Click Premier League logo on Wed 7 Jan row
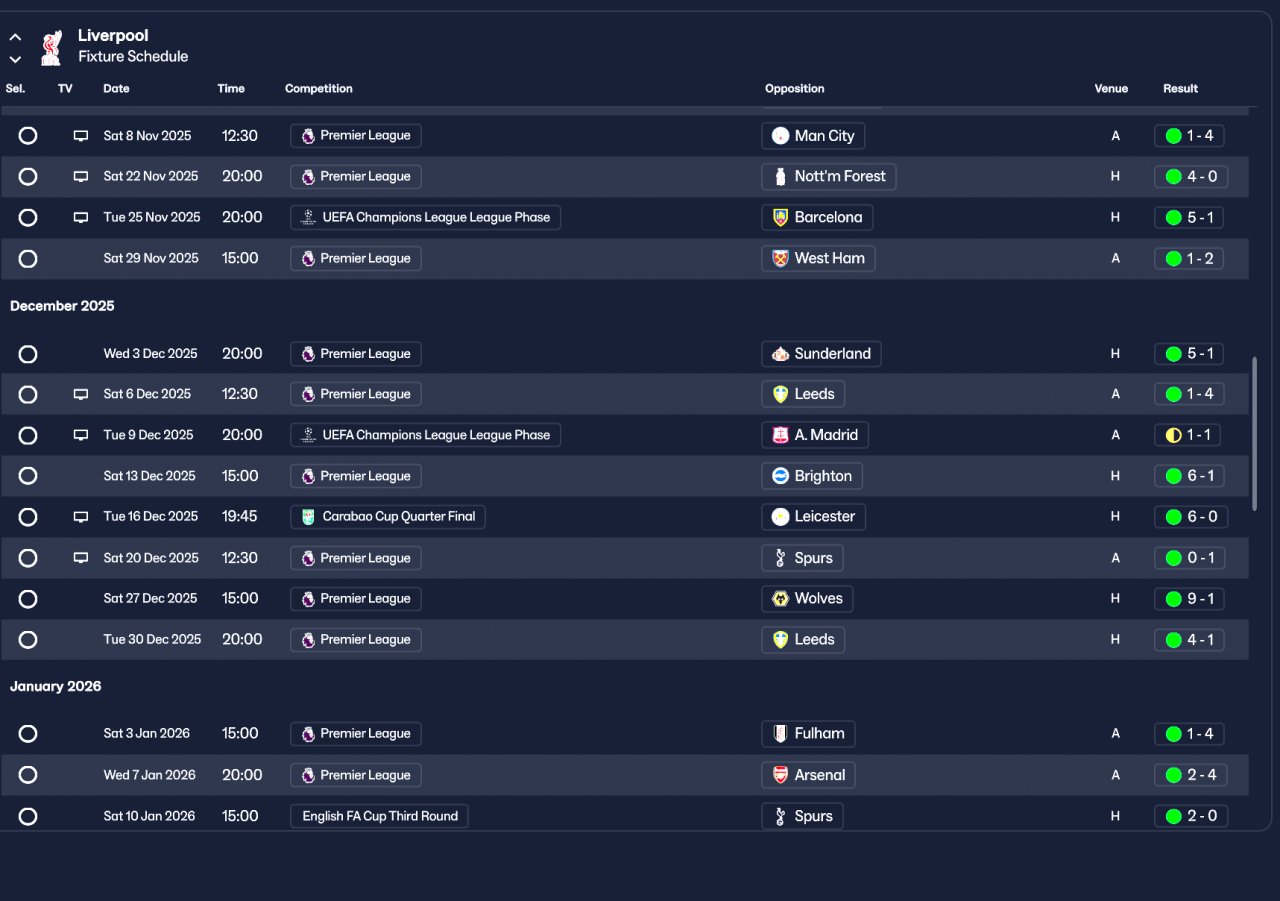 click(x=308, y=775)
